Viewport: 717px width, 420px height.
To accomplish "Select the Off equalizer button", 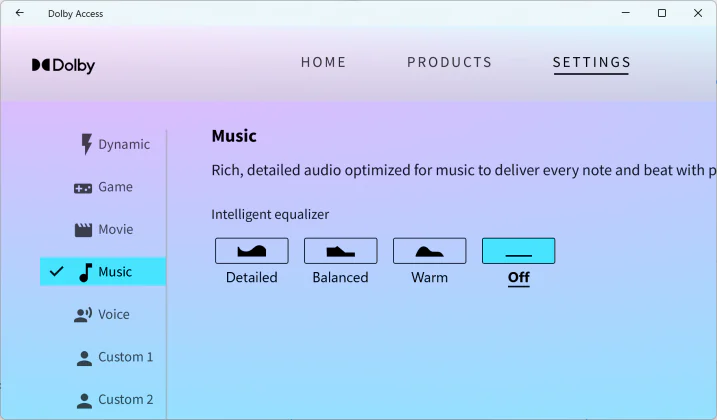I will click(519, 251).
